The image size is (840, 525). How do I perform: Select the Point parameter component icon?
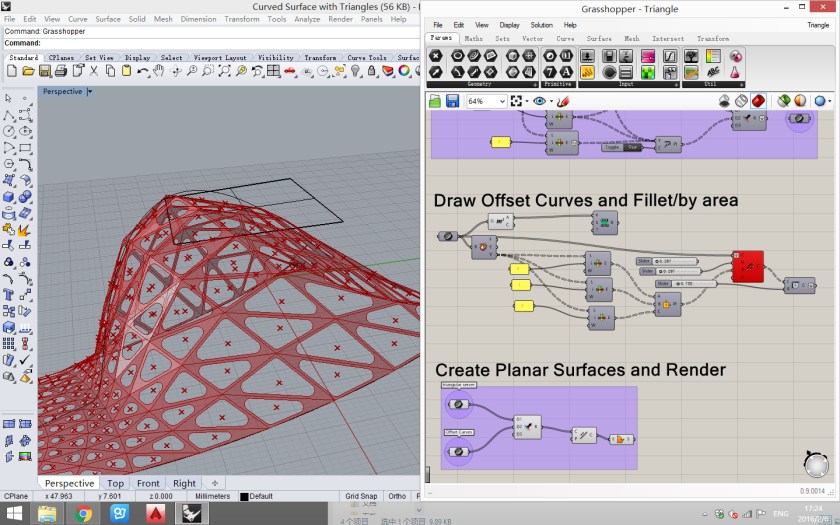436,56
